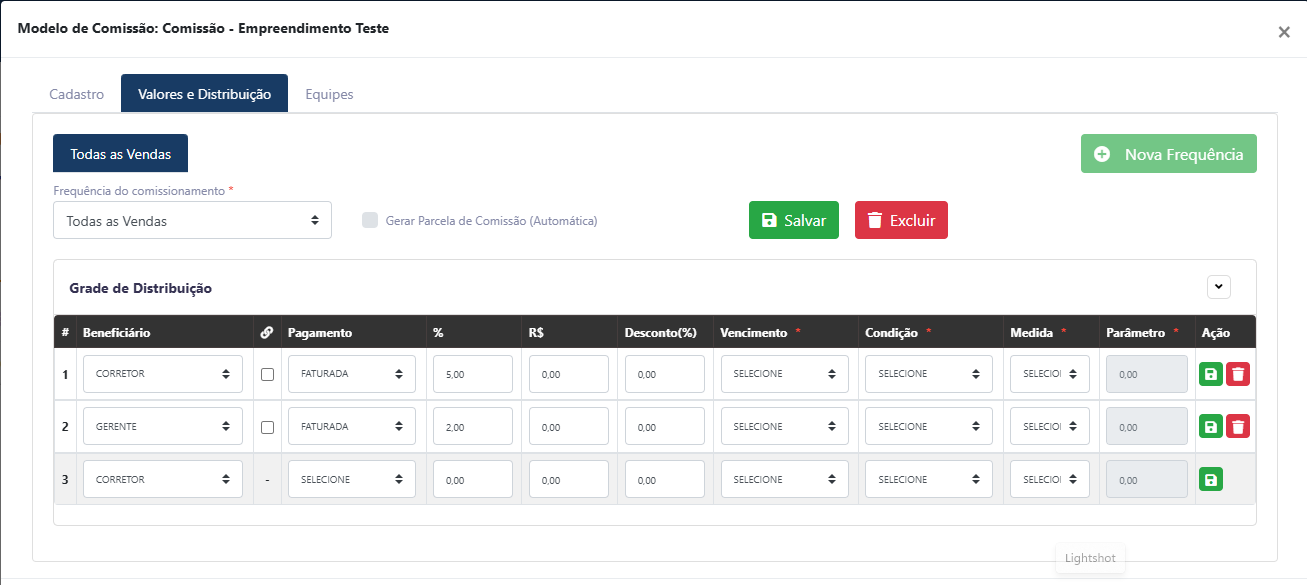Focus the Desconto(%) field in row 1
1307x585 pixels.
point(665,374)
